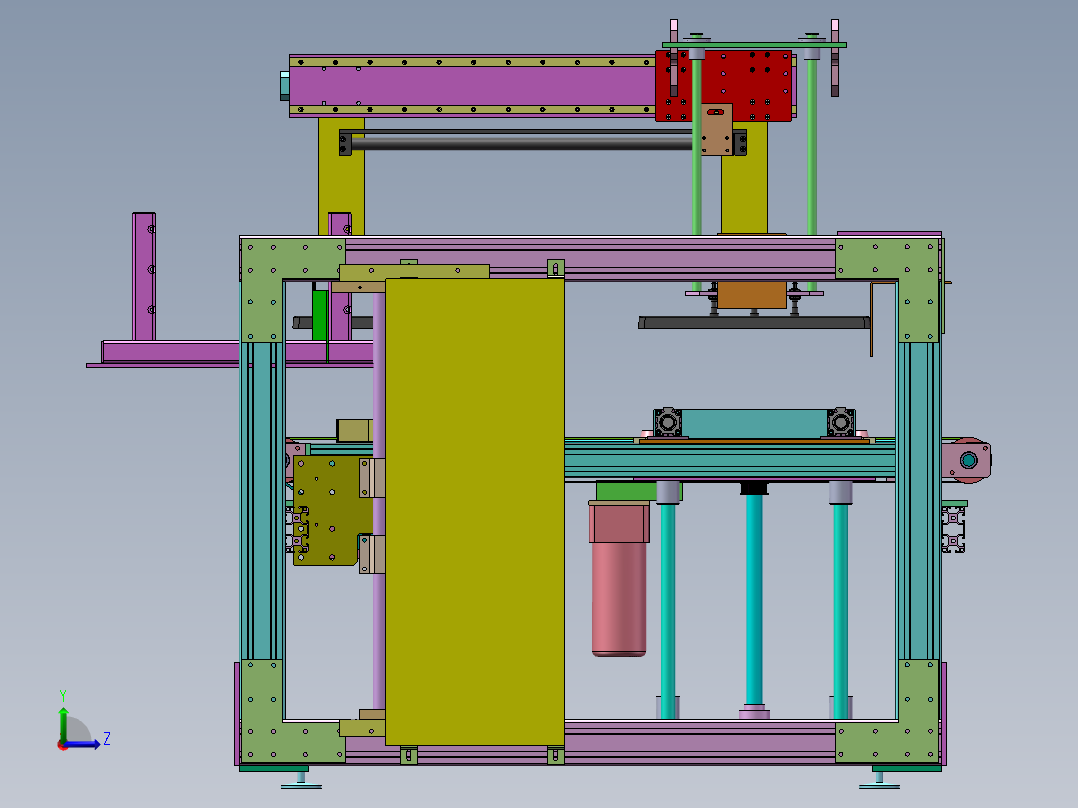Click the red origin ball of the triad

pos(63,745)
